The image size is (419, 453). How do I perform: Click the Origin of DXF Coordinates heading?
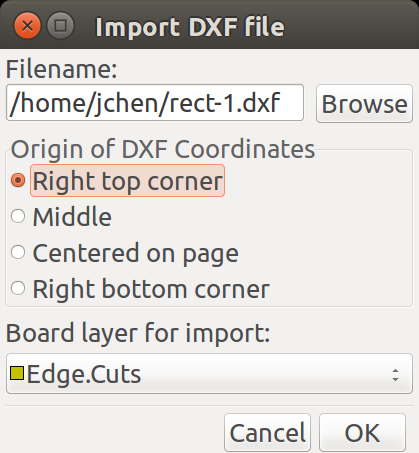pyautogui.click(x=163, y=149)
